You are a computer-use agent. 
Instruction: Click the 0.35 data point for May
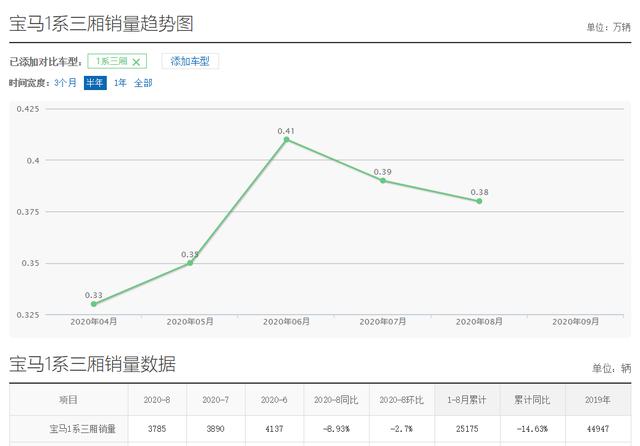pyautogui.click(x=190, y=263)
